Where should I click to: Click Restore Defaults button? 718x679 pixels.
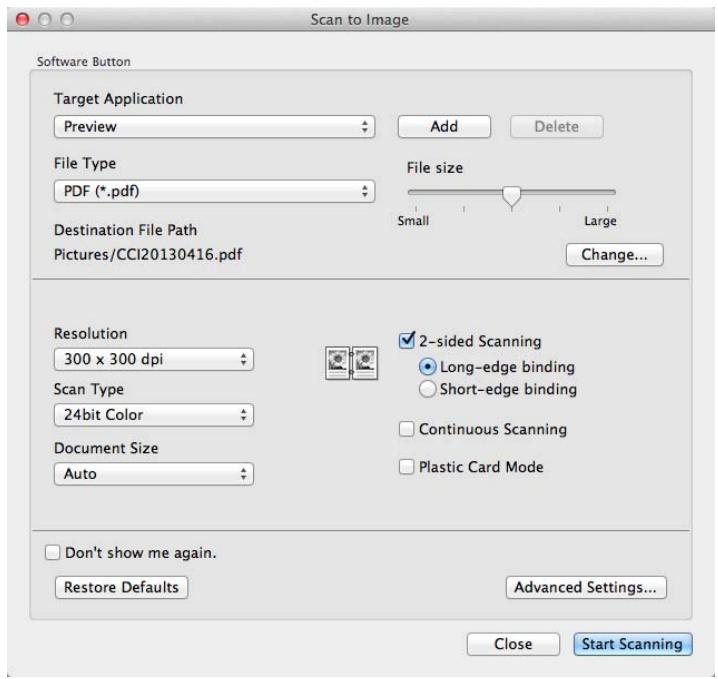[121, 587]
